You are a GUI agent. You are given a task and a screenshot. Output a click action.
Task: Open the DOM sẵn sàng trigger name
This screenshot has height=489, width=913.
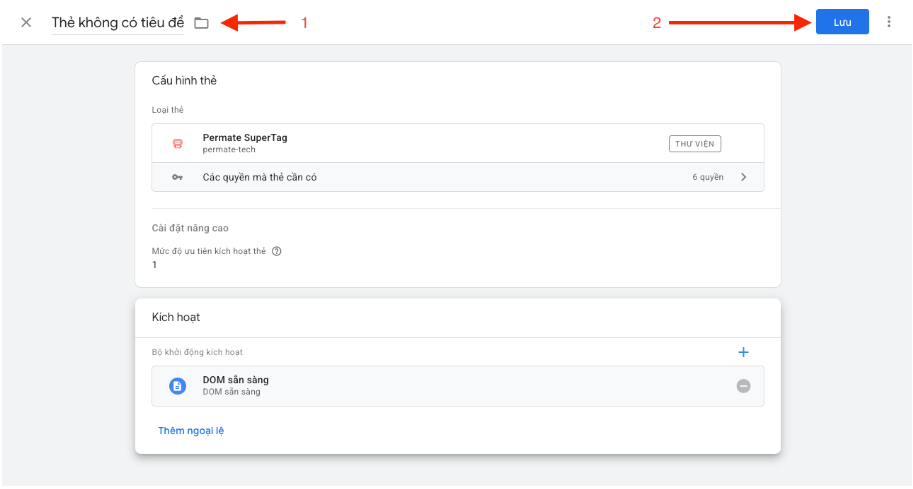(235, 380)
